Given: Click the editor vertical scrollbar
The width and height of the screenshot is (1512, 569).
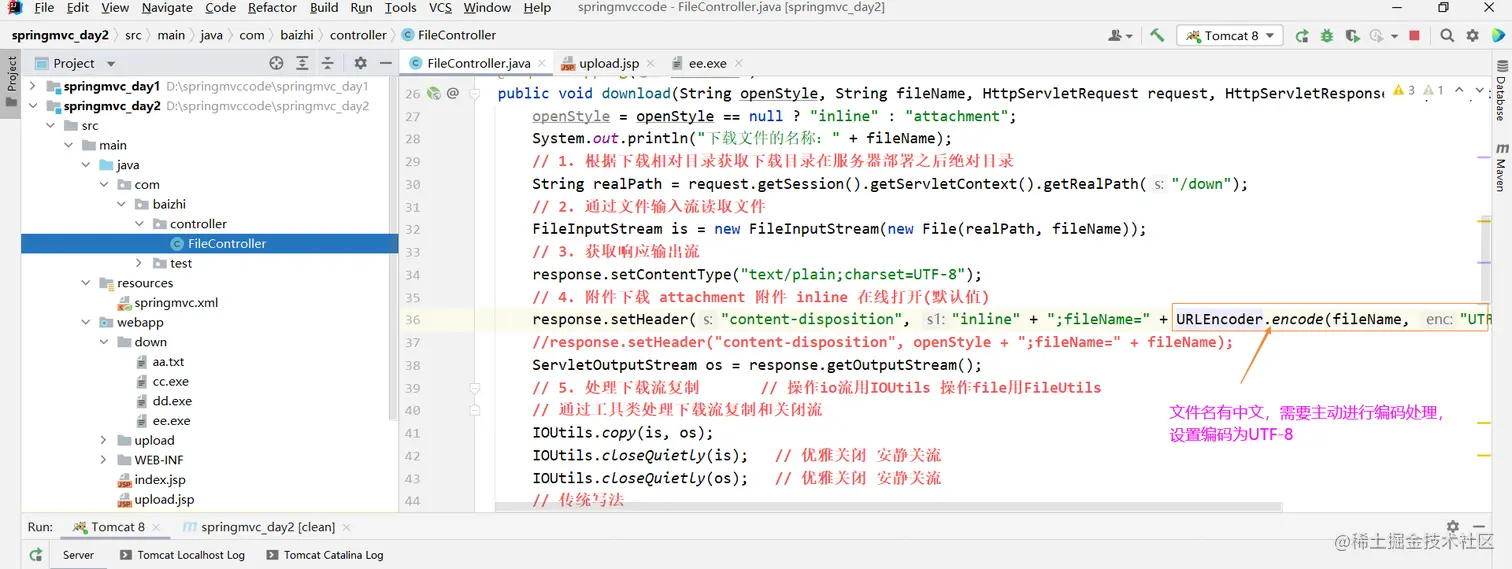Looking at the screenshot, I should click(x=1485, y=260).
